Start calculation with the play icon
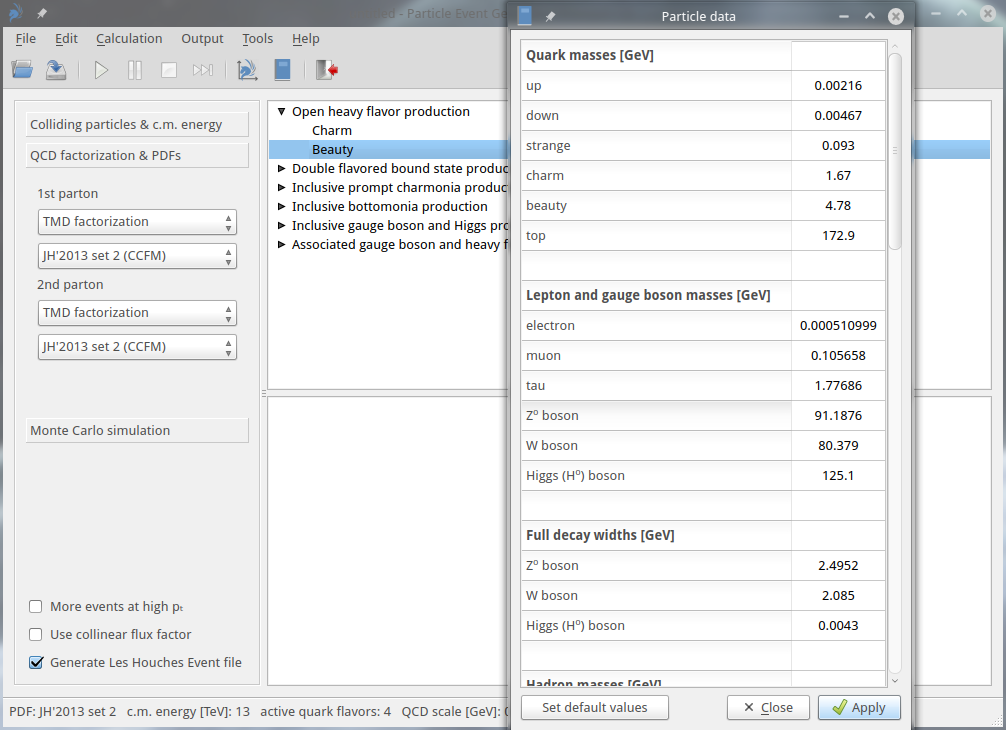This screenshot has width=1006, height=730. pos(101,70)
